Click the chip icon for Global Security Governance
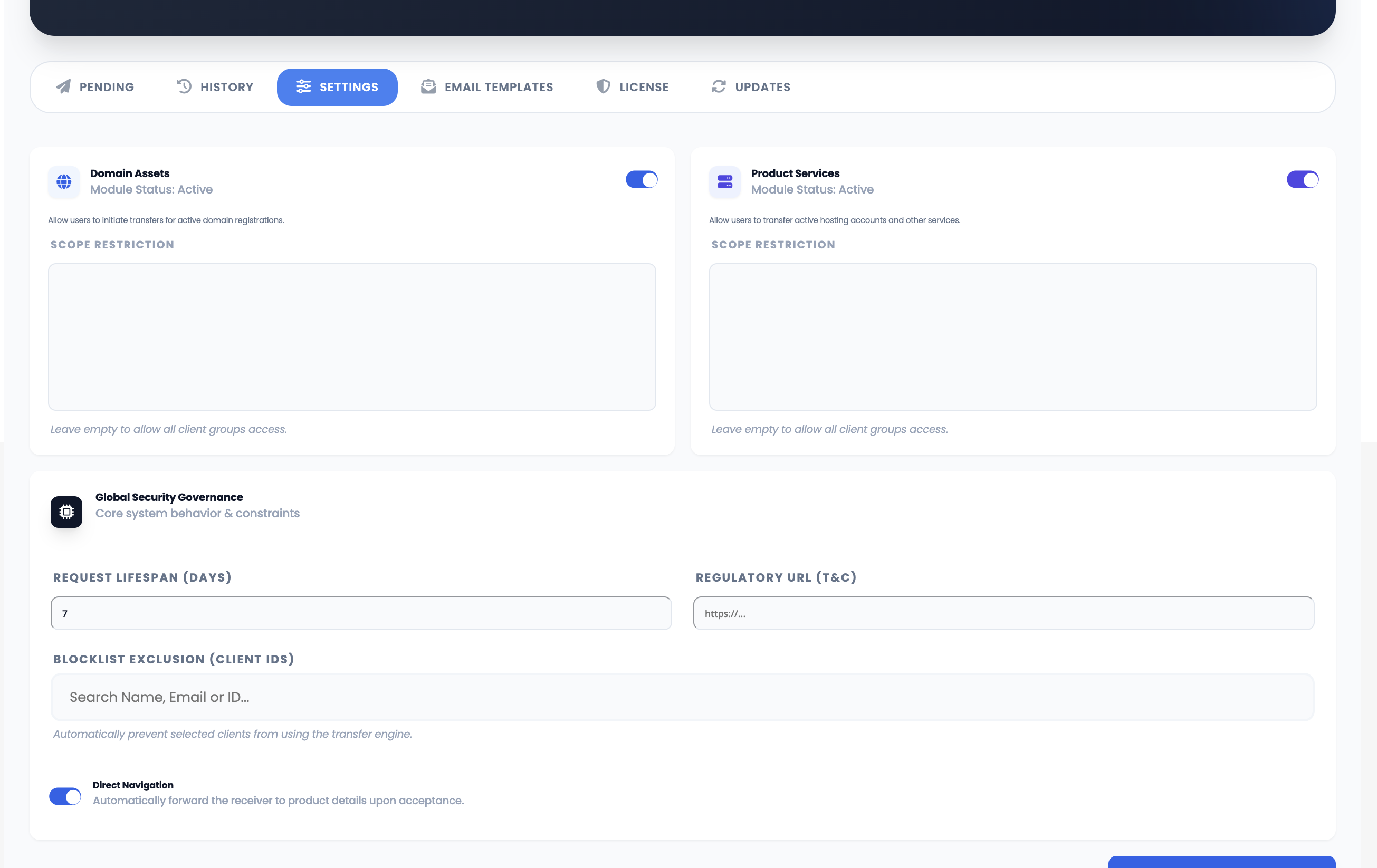 [x=66, y=512]
